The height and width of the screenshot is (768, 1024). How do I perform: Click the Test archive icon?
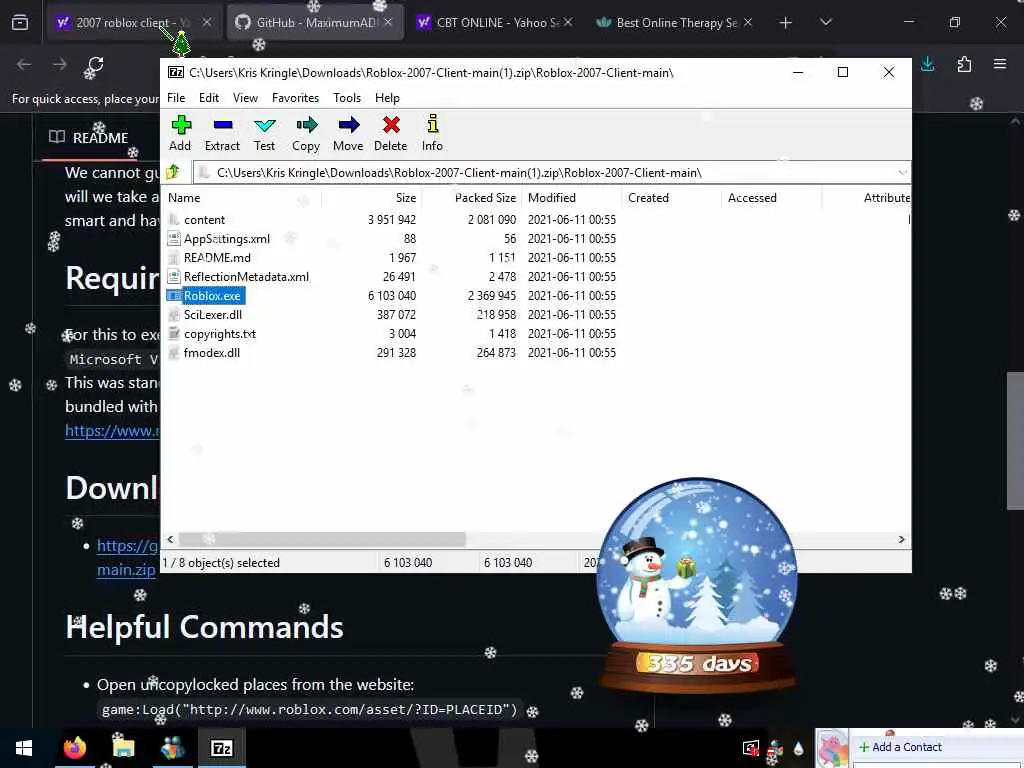click(264, 125)
